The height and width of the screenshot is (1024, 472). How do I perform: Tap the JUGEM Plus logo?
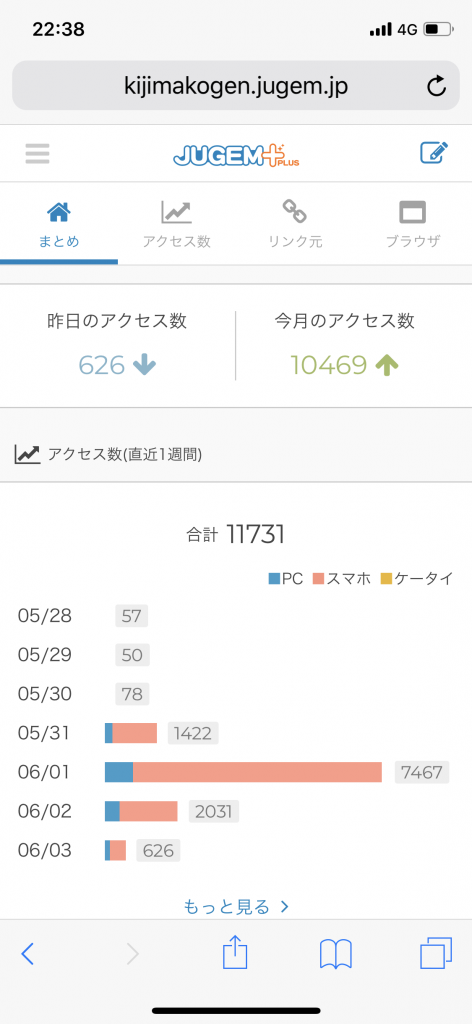tap(236, 154)
